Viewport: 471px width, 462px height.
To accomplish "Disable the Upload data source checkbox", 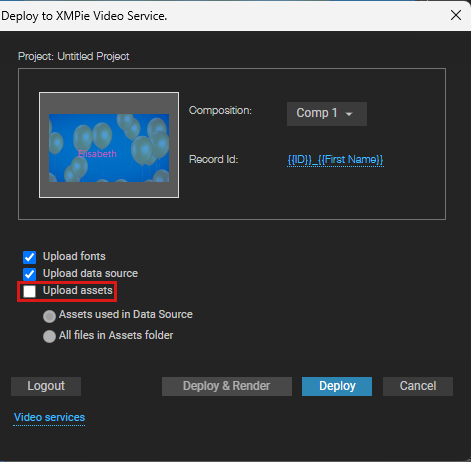I will (29, 274).
